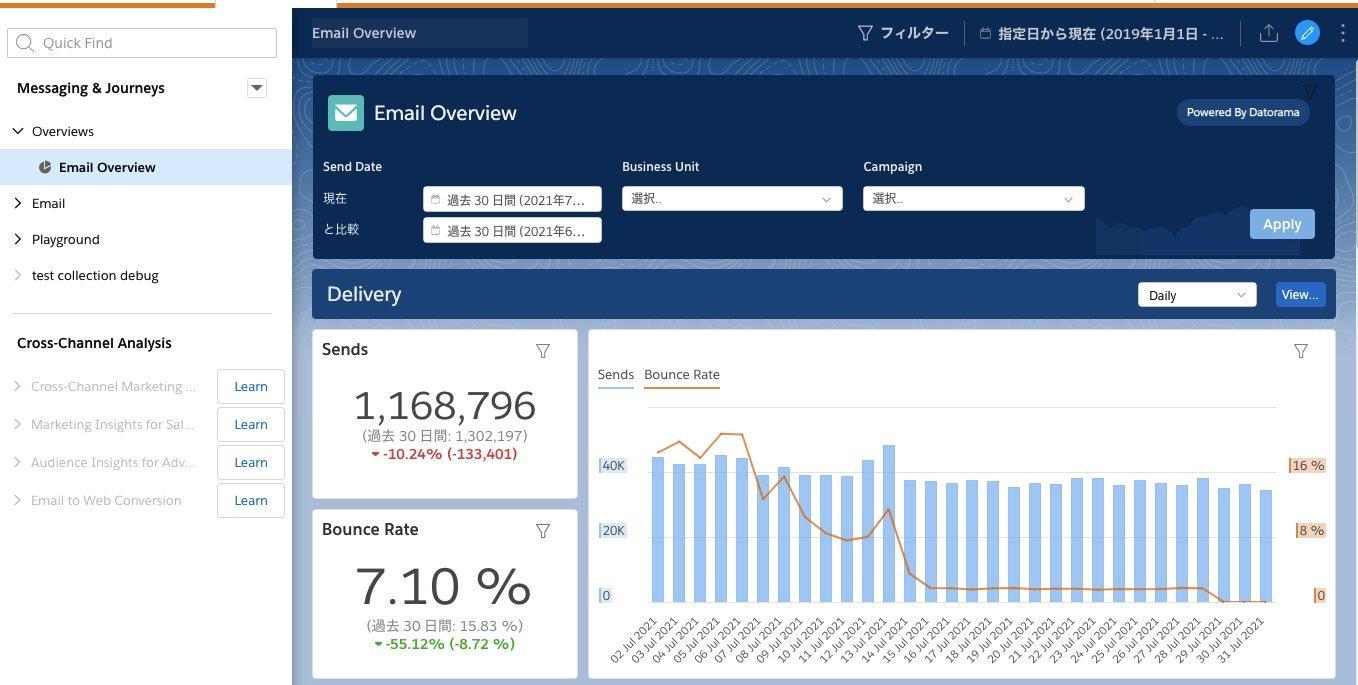Click the export/share icon in top bar
Screen dimensions: 1358x685
tap(1268, 33)
